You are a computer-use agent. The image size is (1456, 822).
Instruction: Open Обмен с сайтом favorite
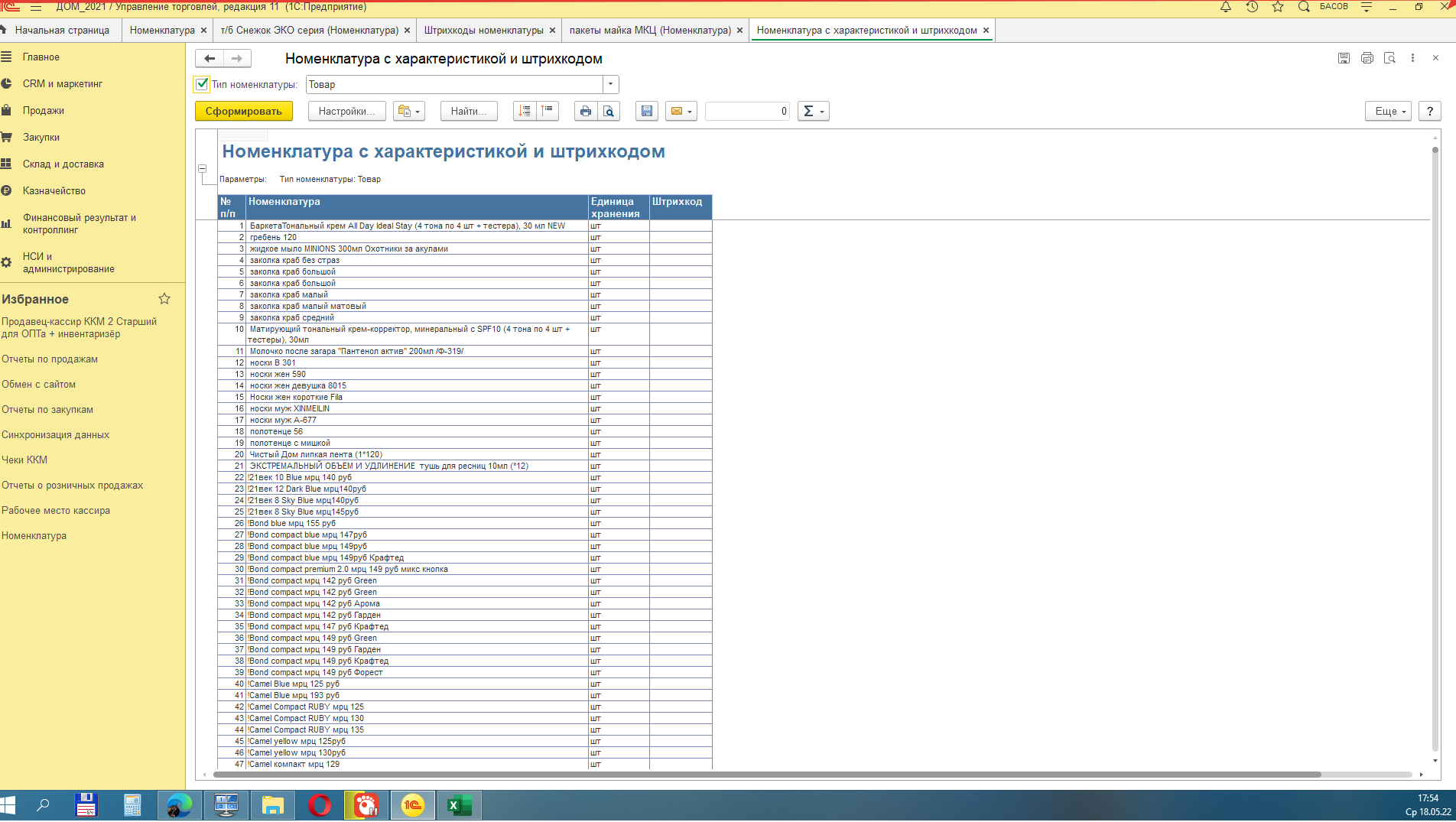coord(38,385)
